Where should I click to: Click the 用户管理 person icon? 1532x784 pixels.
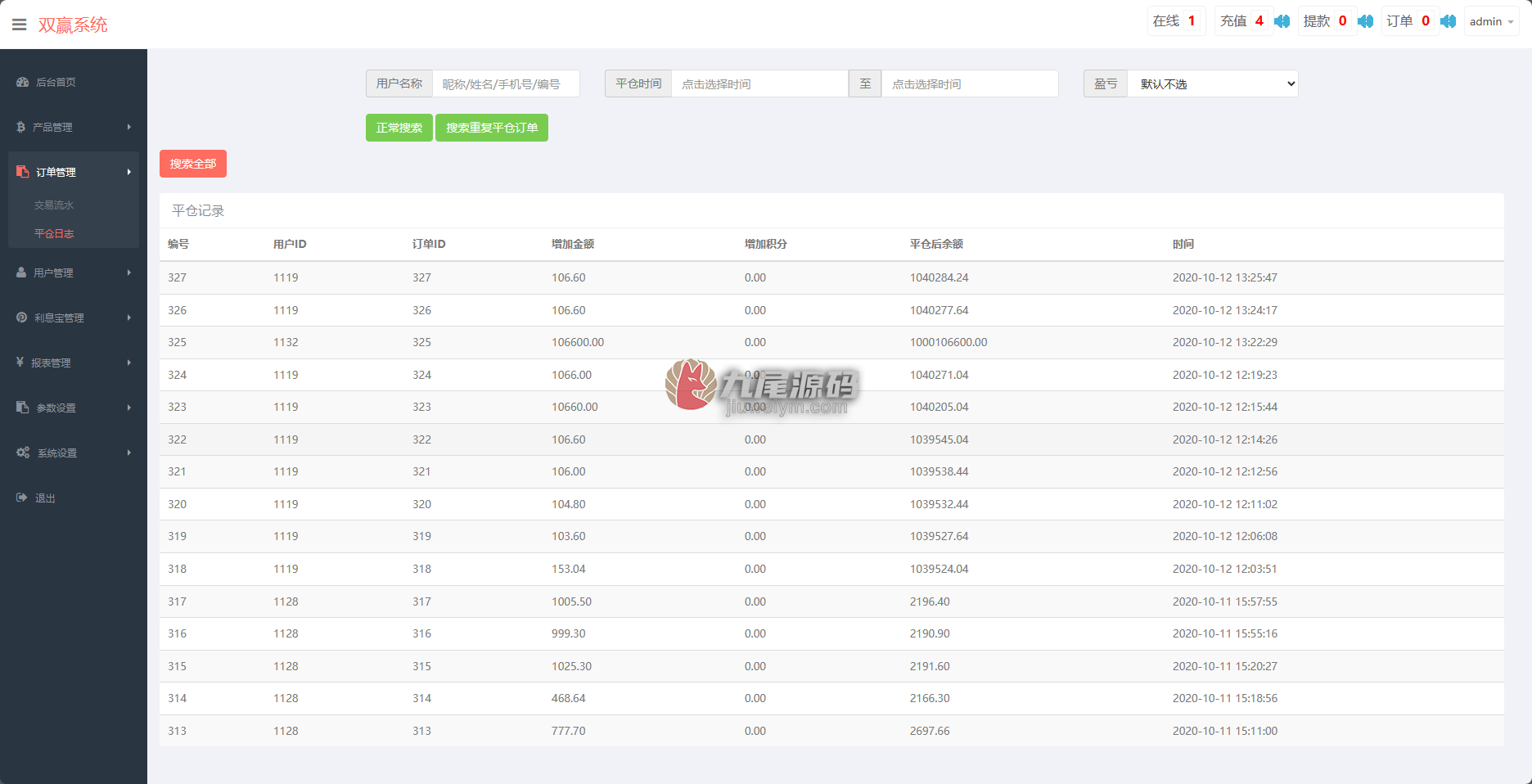click(x=21, y=273)
